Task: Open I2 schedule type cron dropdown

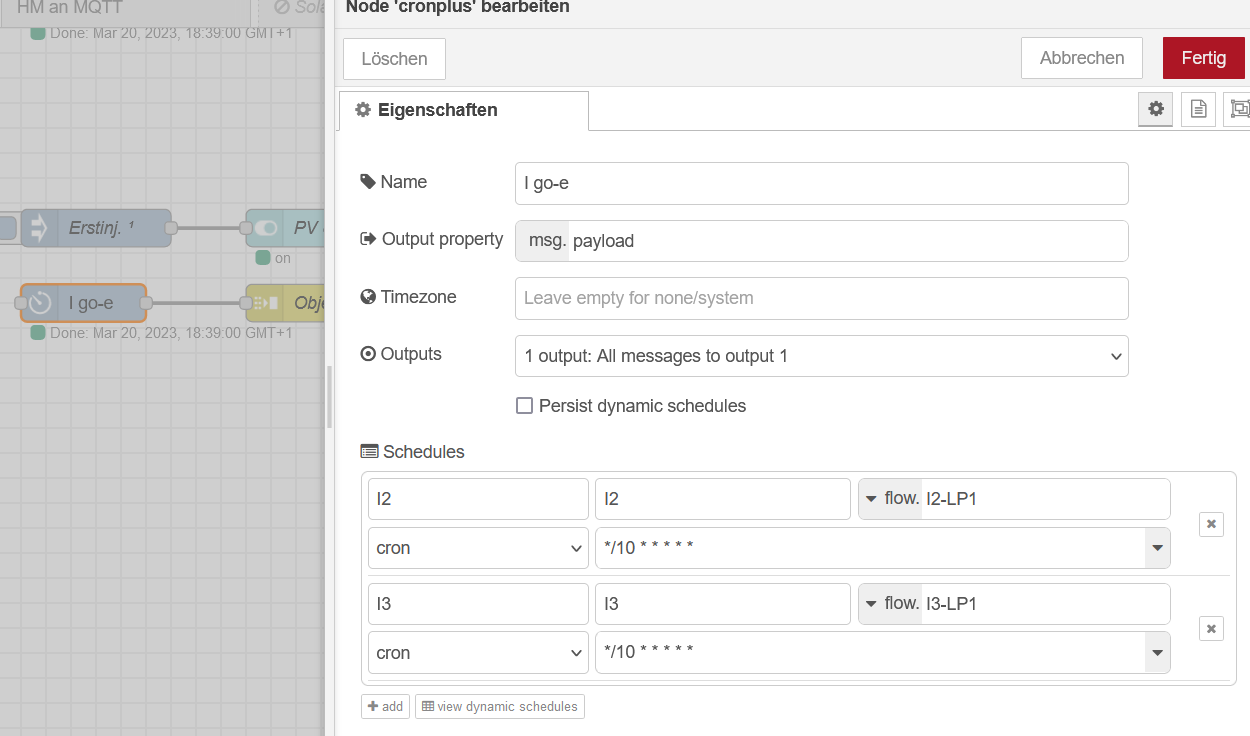Action: point(478,548)
